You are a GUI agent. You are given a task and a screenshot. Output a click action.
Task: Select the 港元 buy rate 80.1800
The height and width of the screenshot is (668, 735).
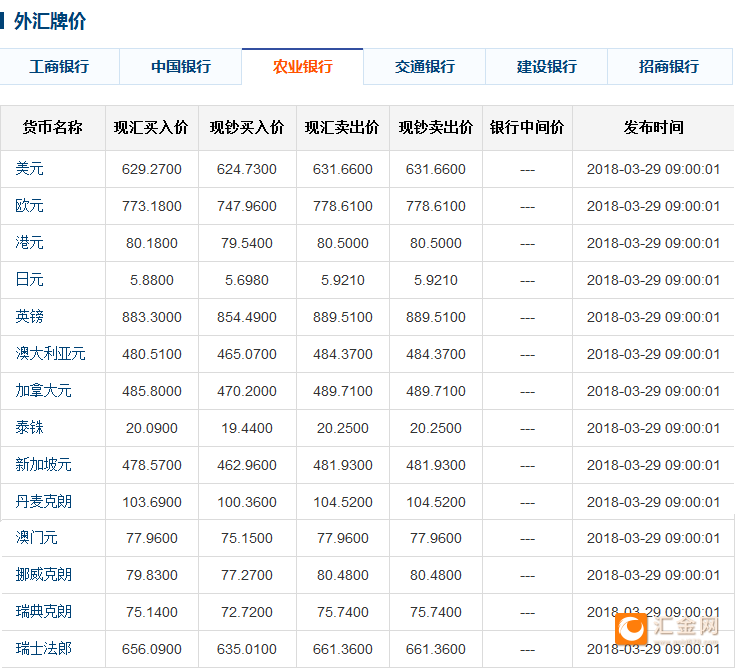[151, 243]
